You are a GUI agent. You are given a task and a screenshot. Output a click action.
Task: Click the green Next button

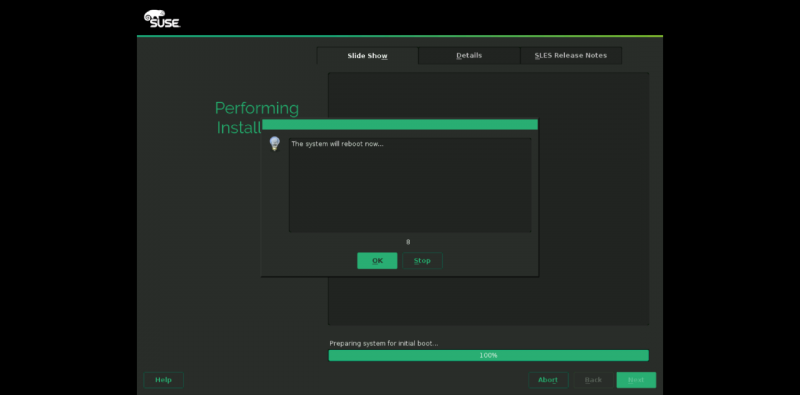[x=636, y=380]
